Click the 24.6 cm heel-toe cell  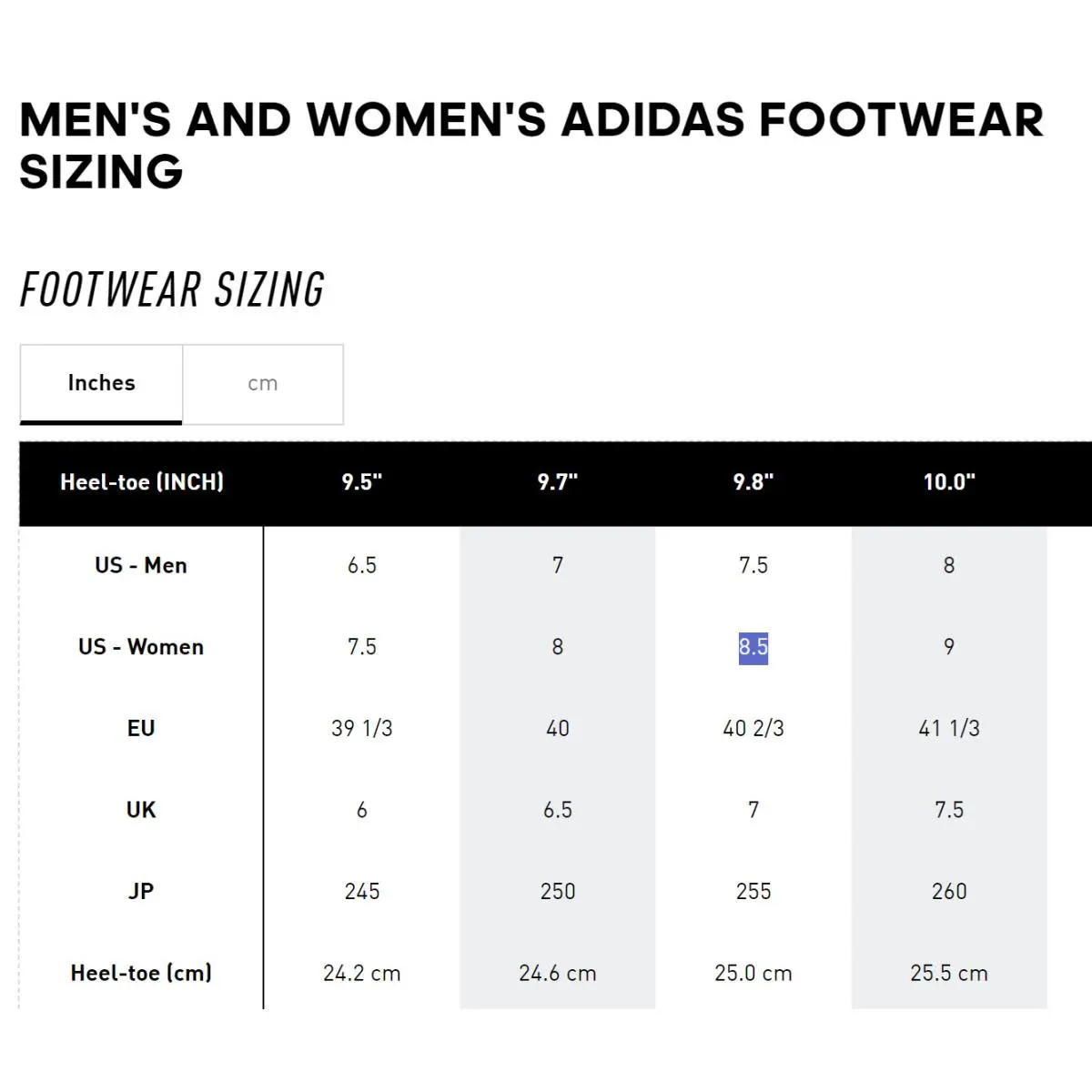(x=558, y=973)
